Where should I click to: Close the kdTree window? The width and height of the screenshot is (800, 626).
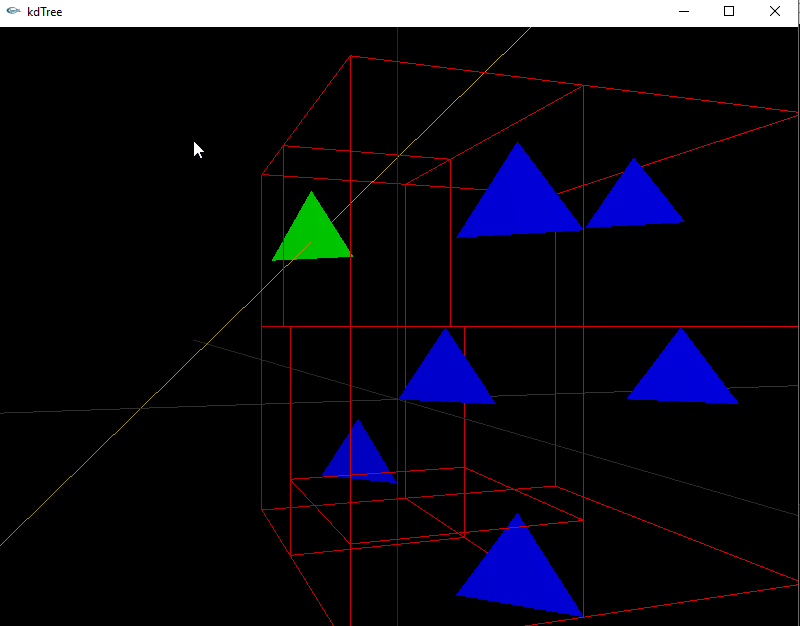coord(775,12)
